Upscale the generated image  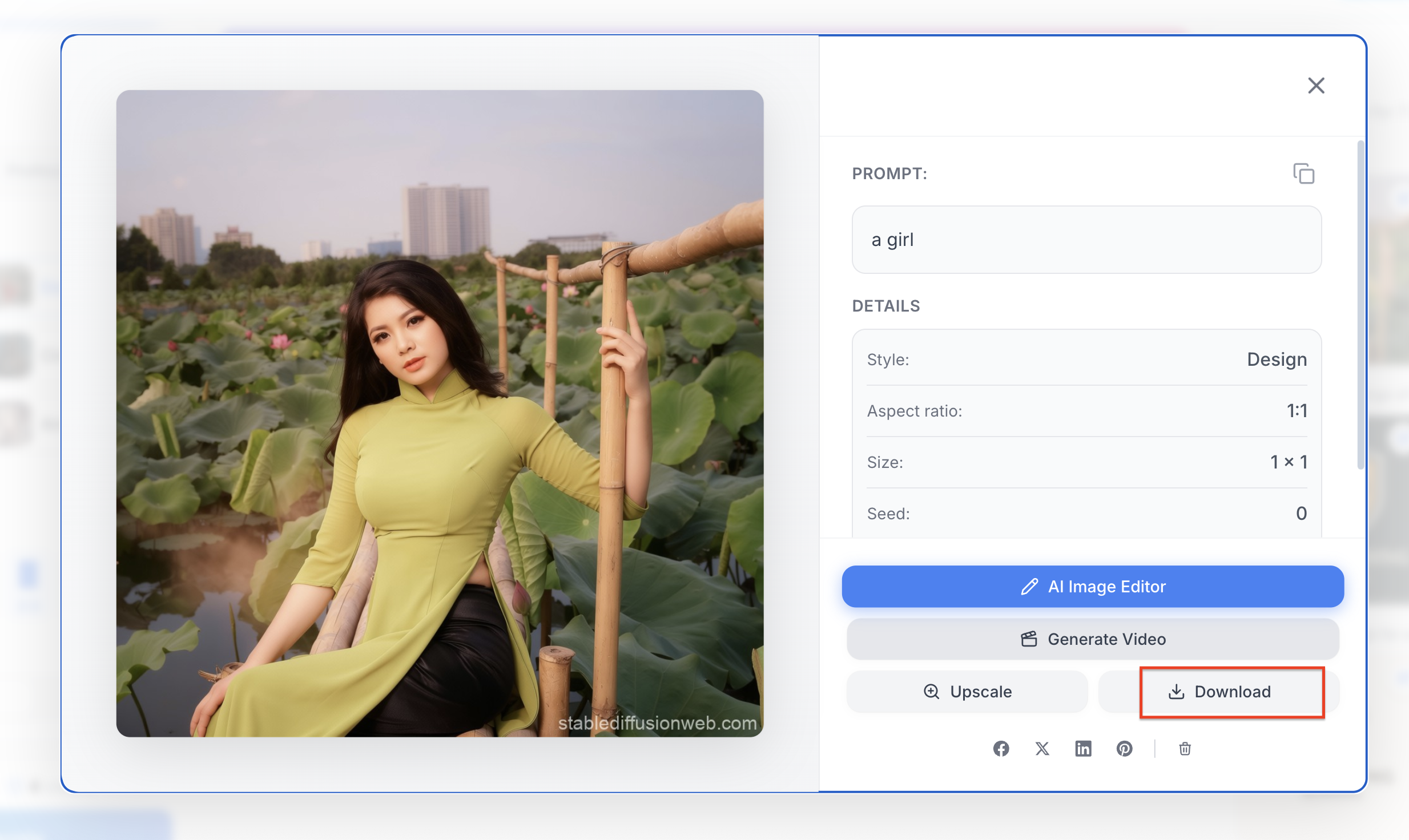click(967, 692)
